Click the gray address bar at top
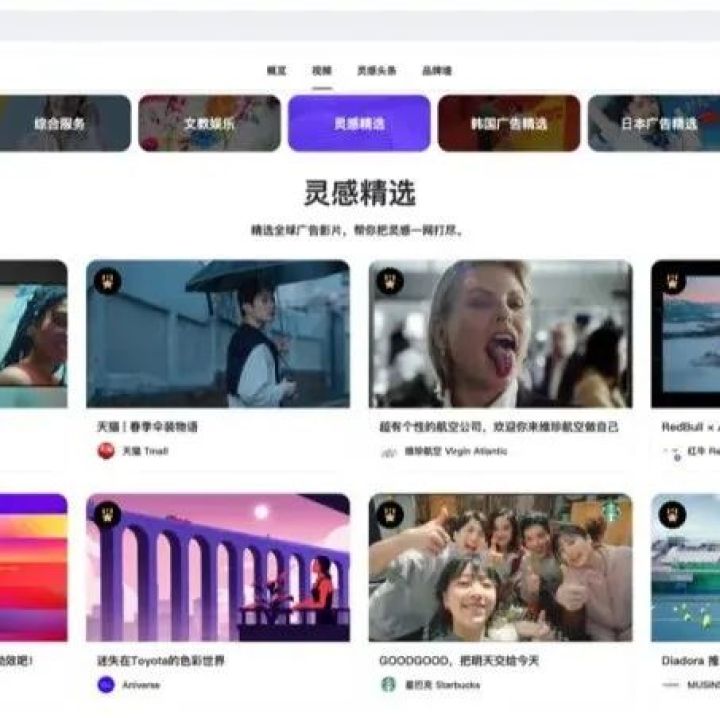Image resolution: width=720 pixels, height=718 pixels. (x=360, y=26)
